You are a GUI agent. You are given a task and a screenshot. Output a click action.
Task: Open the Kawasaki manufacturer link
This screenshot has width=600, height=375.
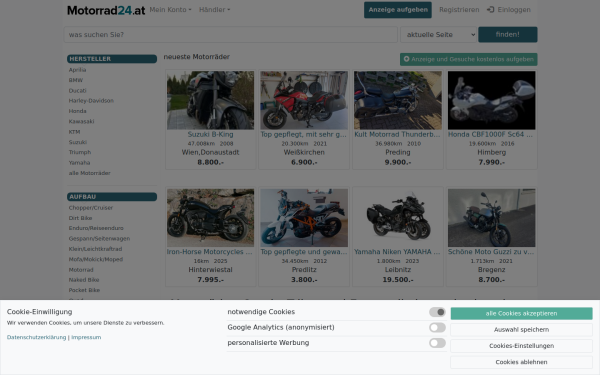pos(81,121)
